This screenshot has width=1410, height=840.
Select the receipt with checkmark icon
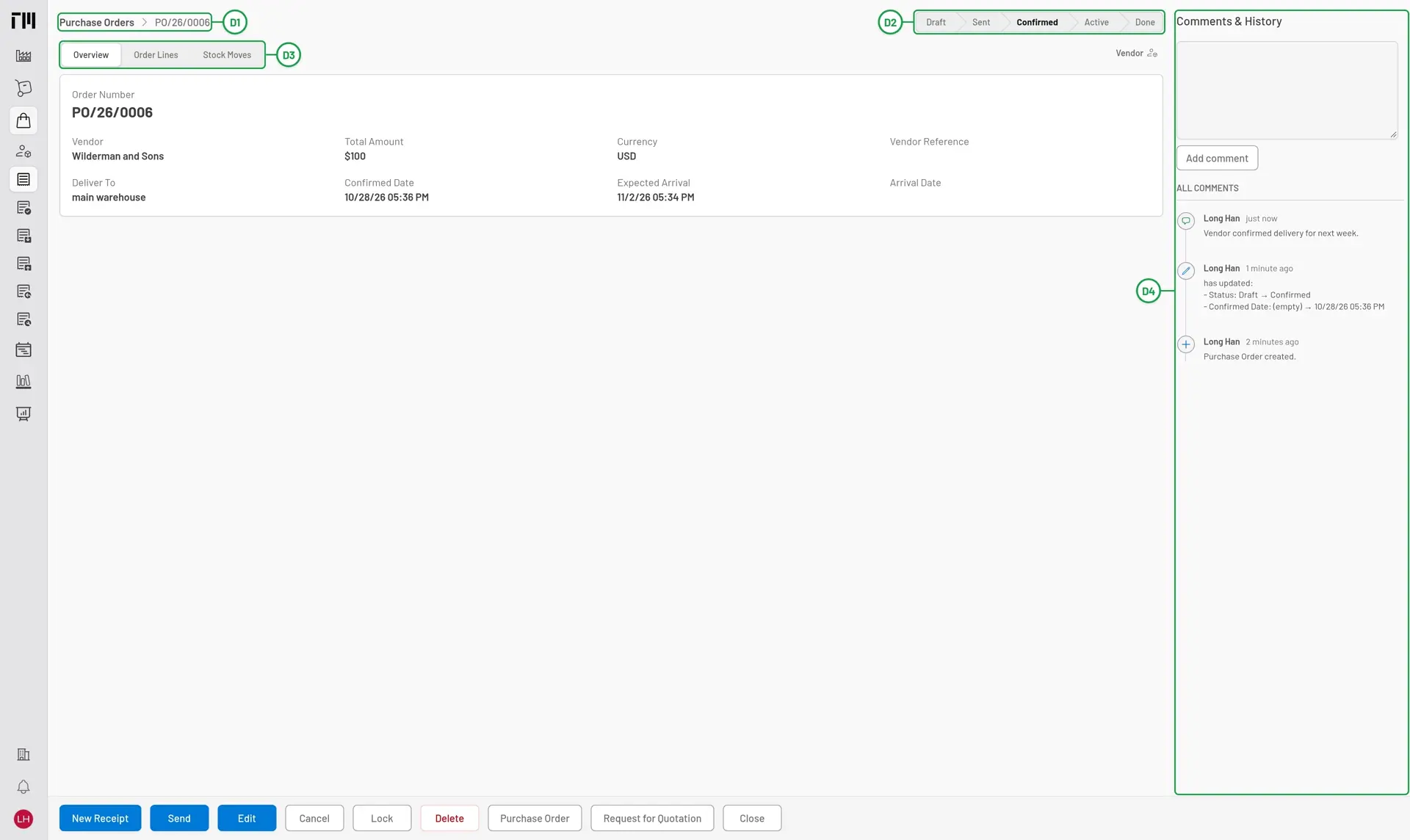pos(23,208)
